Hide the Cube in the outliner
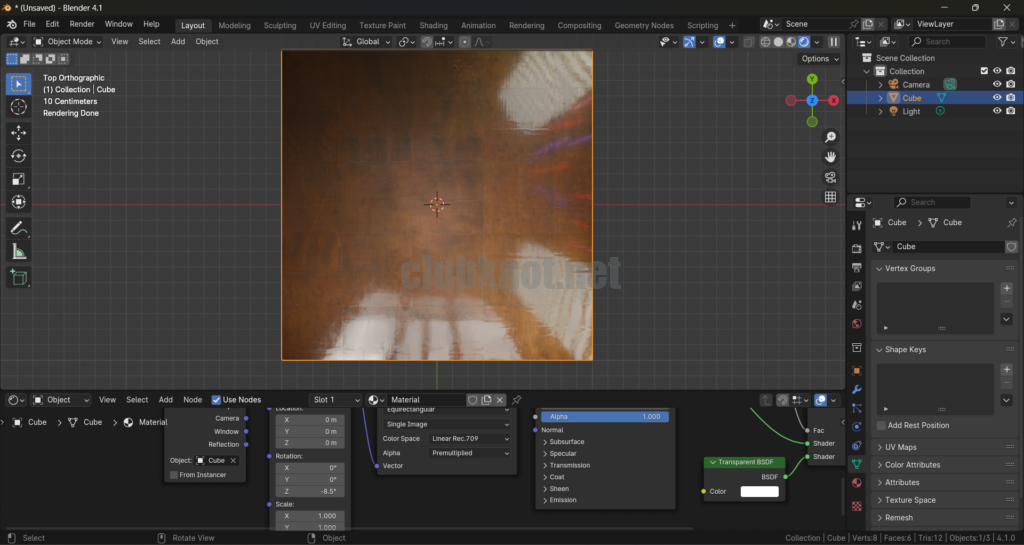Image resolution: width=1024 pixels, height=545 pixels. pyautogui.click(x=996, y=98)
